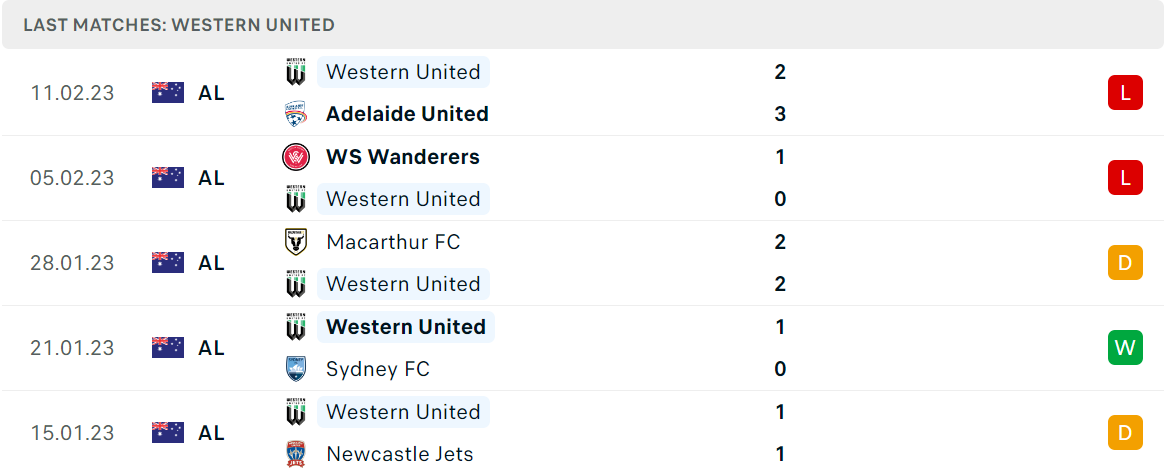Screen dimensions: 1164x475
Task: Open the WS Wanderers team link
Action: (x=403, y=157)
